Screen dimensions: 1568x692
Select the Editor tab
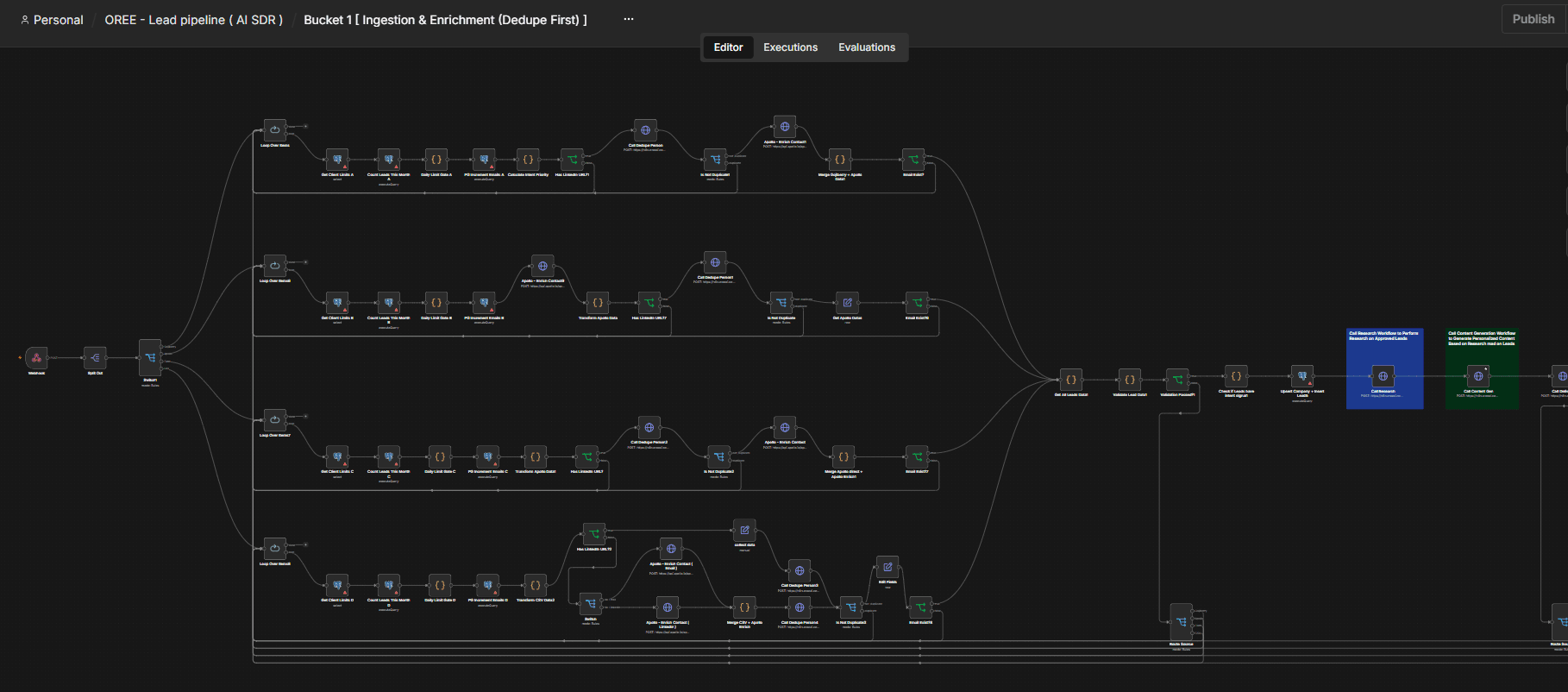pyautogui.click(x=728, y=47)
